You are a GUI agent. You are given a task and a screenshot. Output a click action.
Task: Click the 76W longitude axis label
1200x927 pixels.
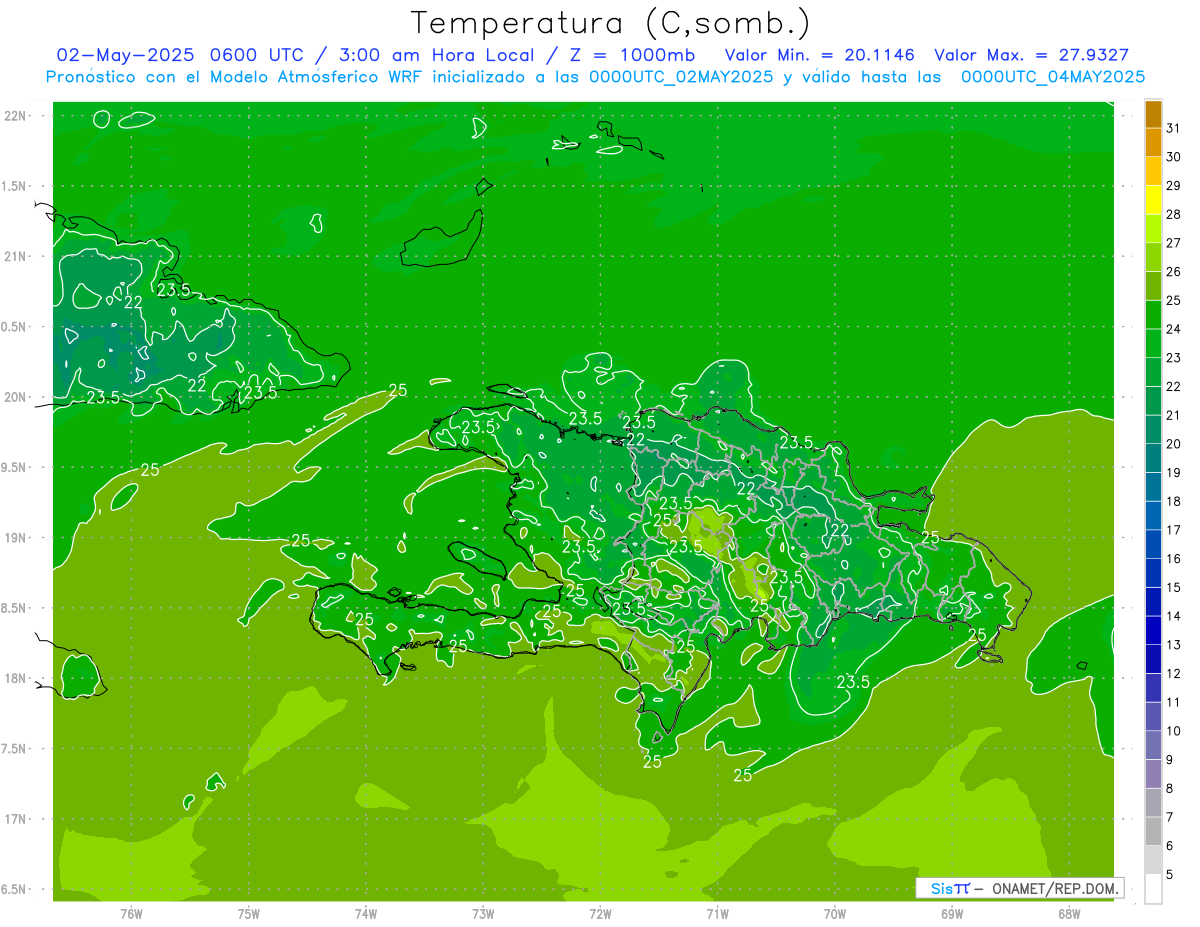131,914
